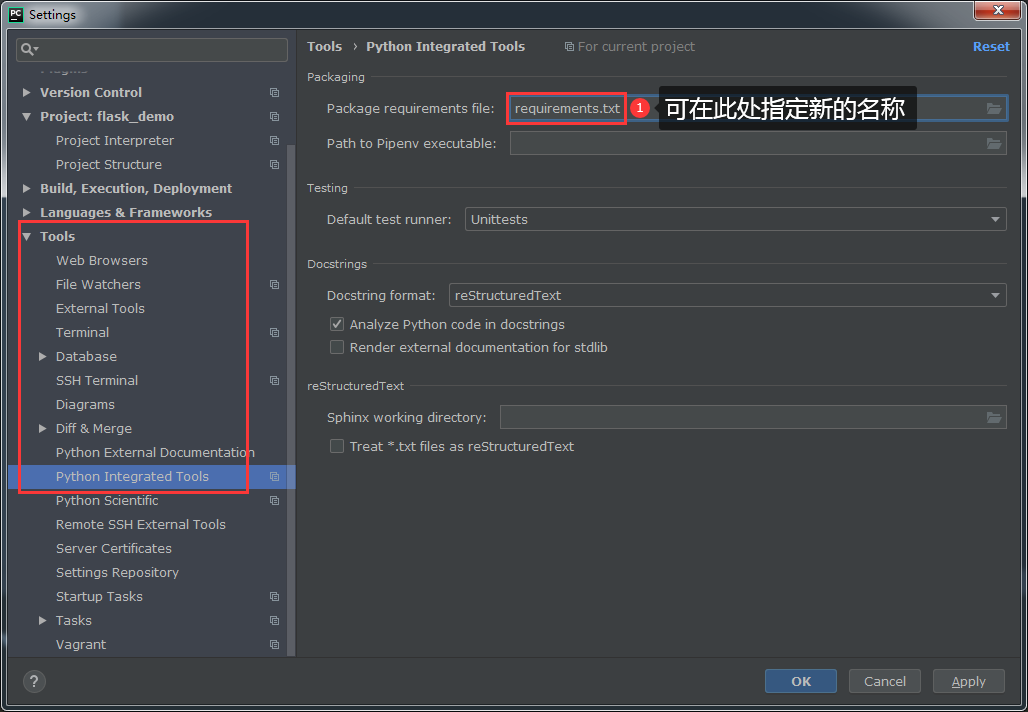Viewport: 1028px width, 712px height.
Task: Click the project-level icon beside Project Interpreter
Action: tap(275, 140)
